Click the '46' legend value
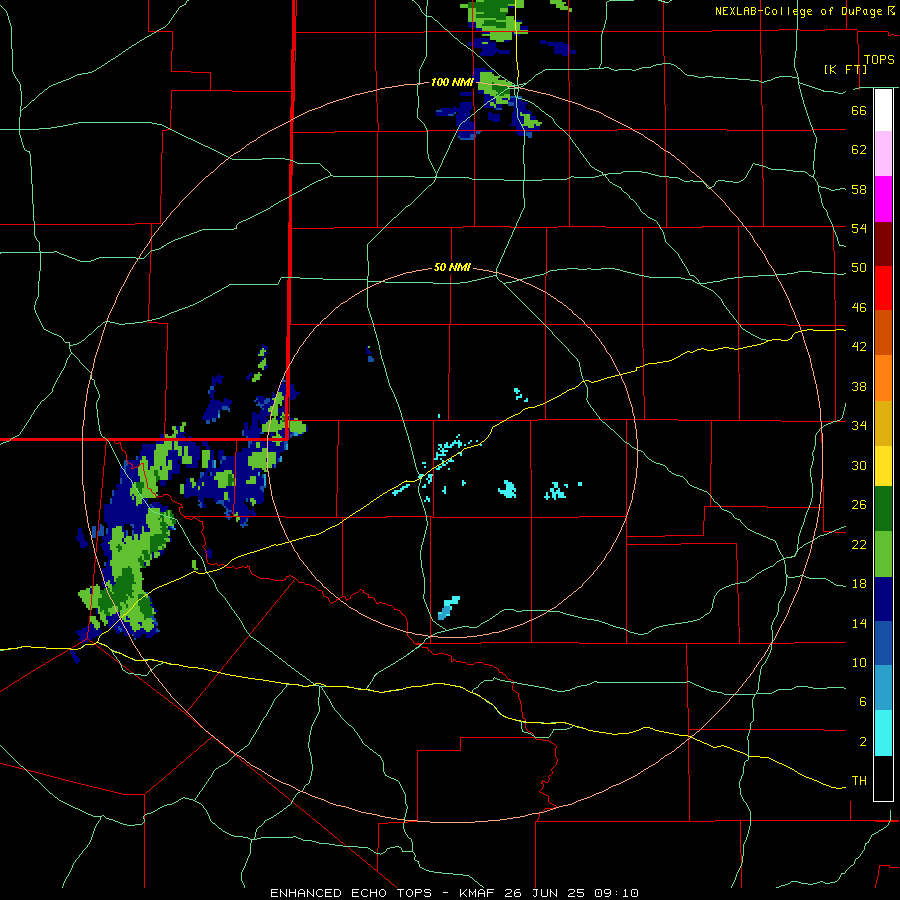 point(859,308)
